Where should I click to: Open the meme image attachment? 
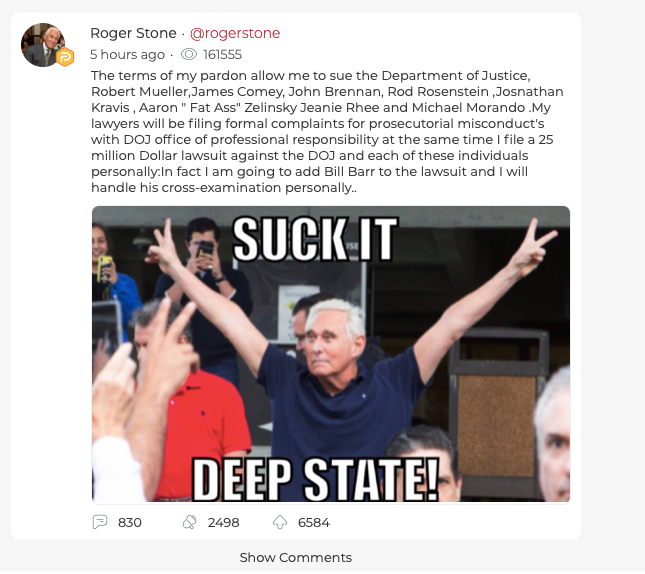point(331,354)
